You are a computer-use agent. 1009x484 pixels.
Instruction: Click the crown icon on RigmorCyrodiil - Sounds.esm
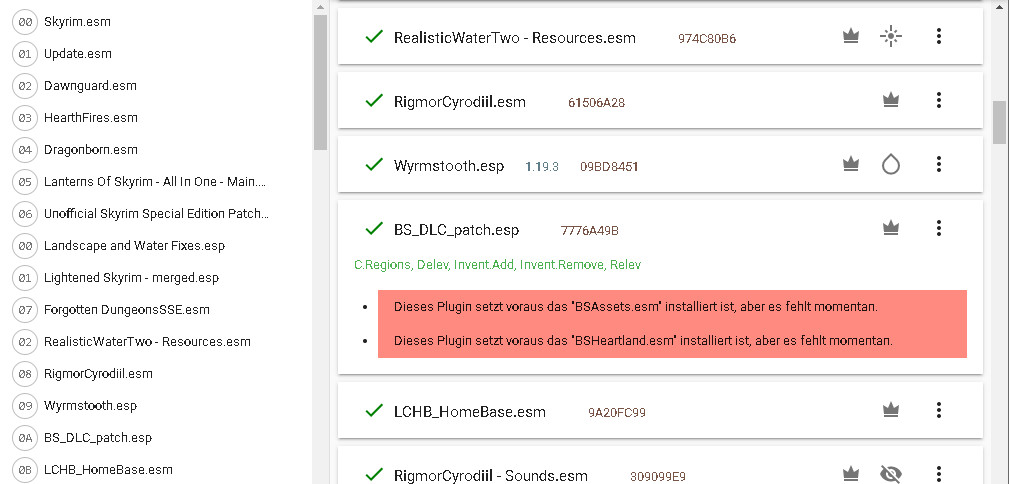[851, 474]
